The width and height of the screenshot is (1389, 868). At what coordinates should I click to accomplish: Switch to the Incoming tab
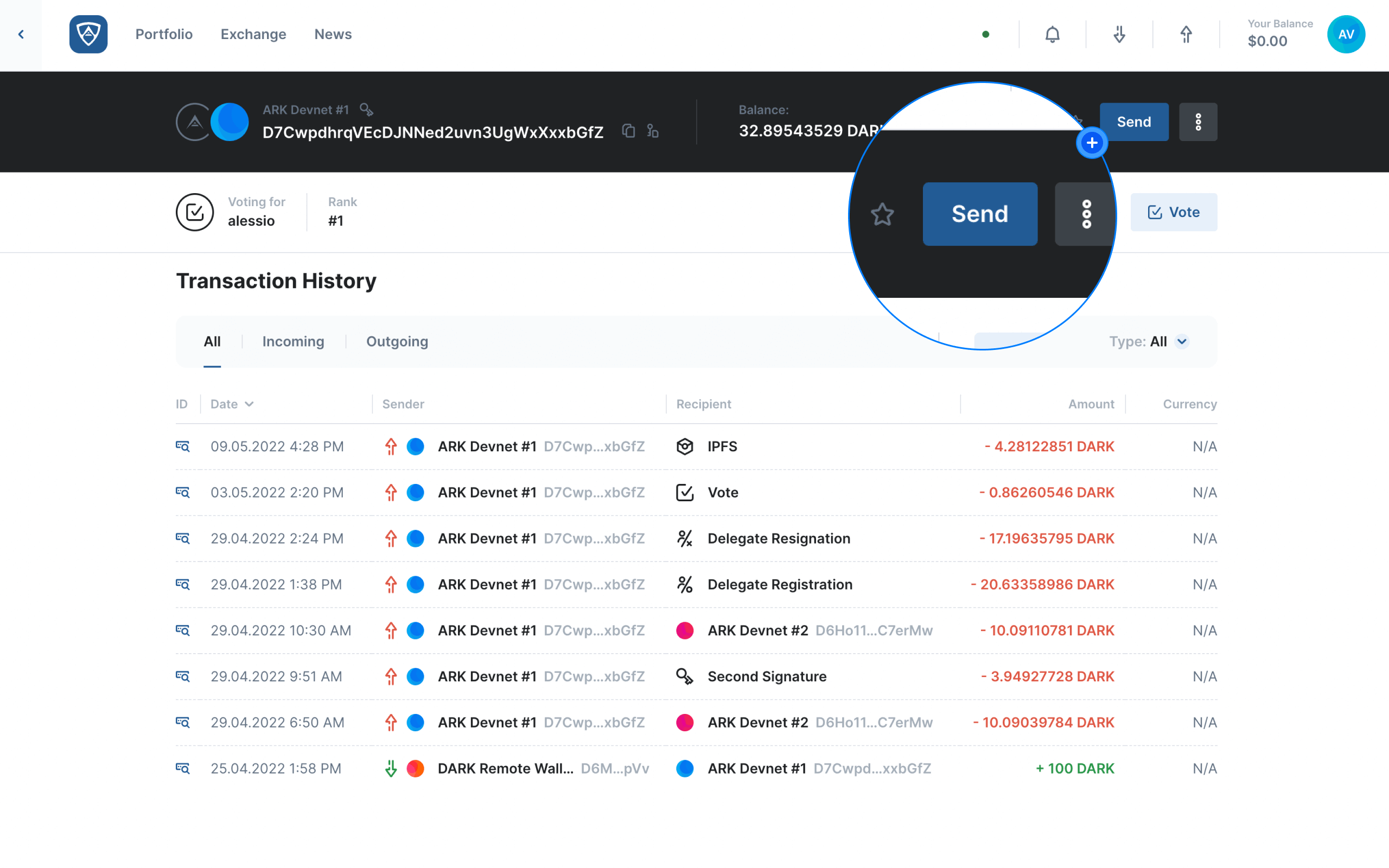point(294,342)
